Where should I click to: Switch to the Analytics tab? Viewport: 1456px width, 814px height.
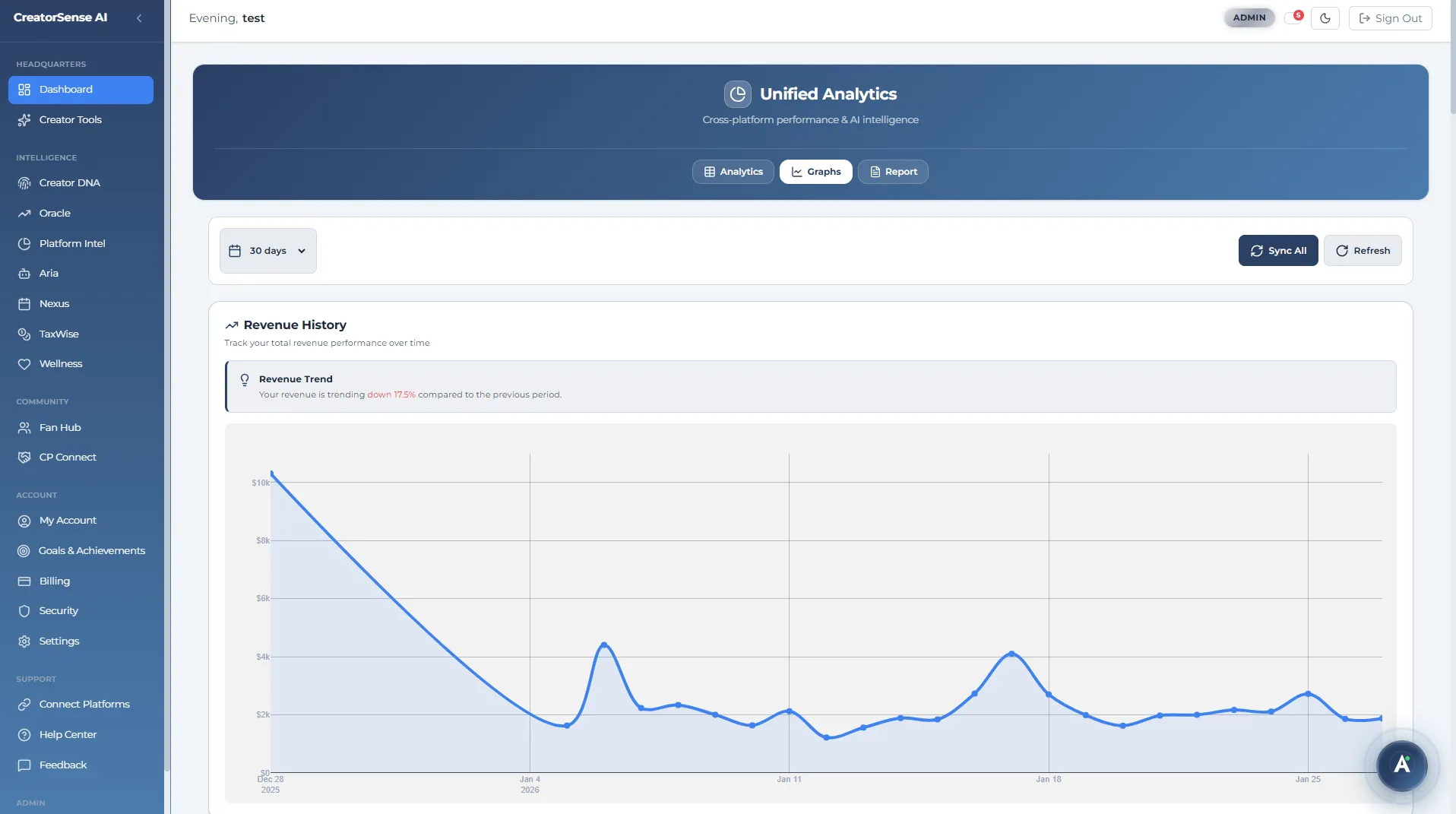[732, 171]
